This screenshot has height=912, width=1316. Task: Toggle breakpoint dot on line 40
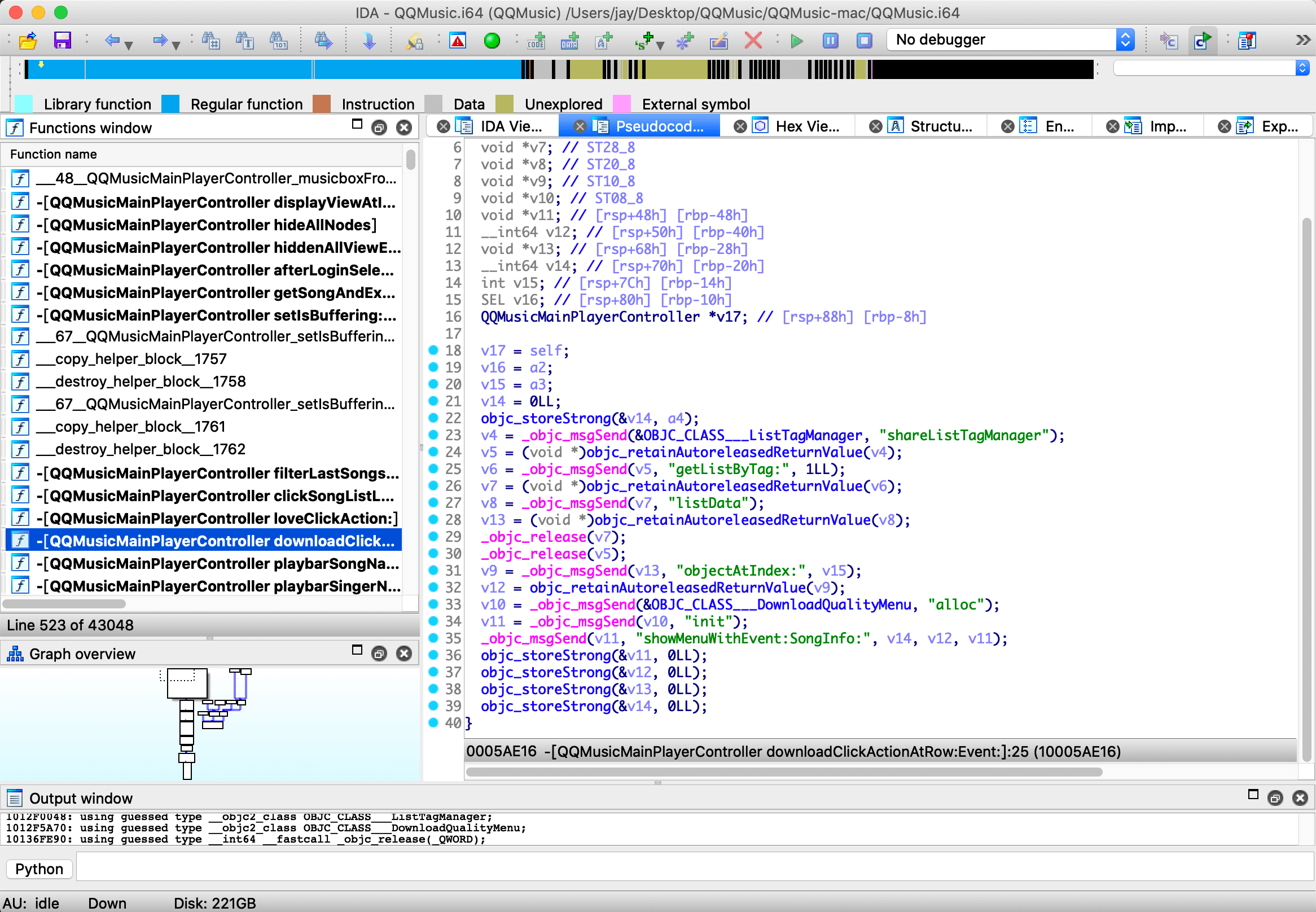click(433, 722)
